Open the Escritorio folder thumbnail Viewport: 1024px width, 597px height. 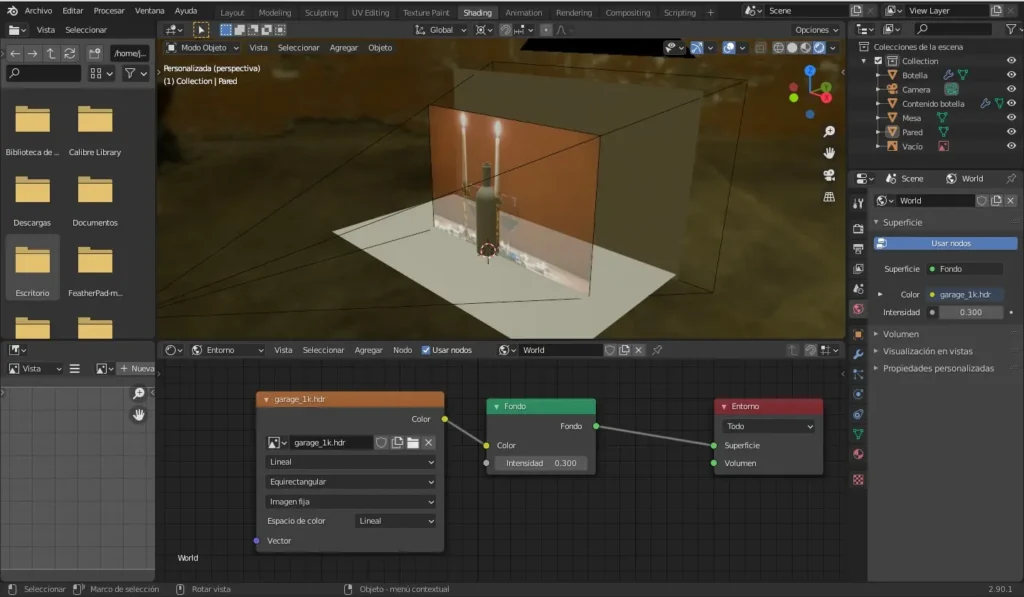[x=33, y=268]
